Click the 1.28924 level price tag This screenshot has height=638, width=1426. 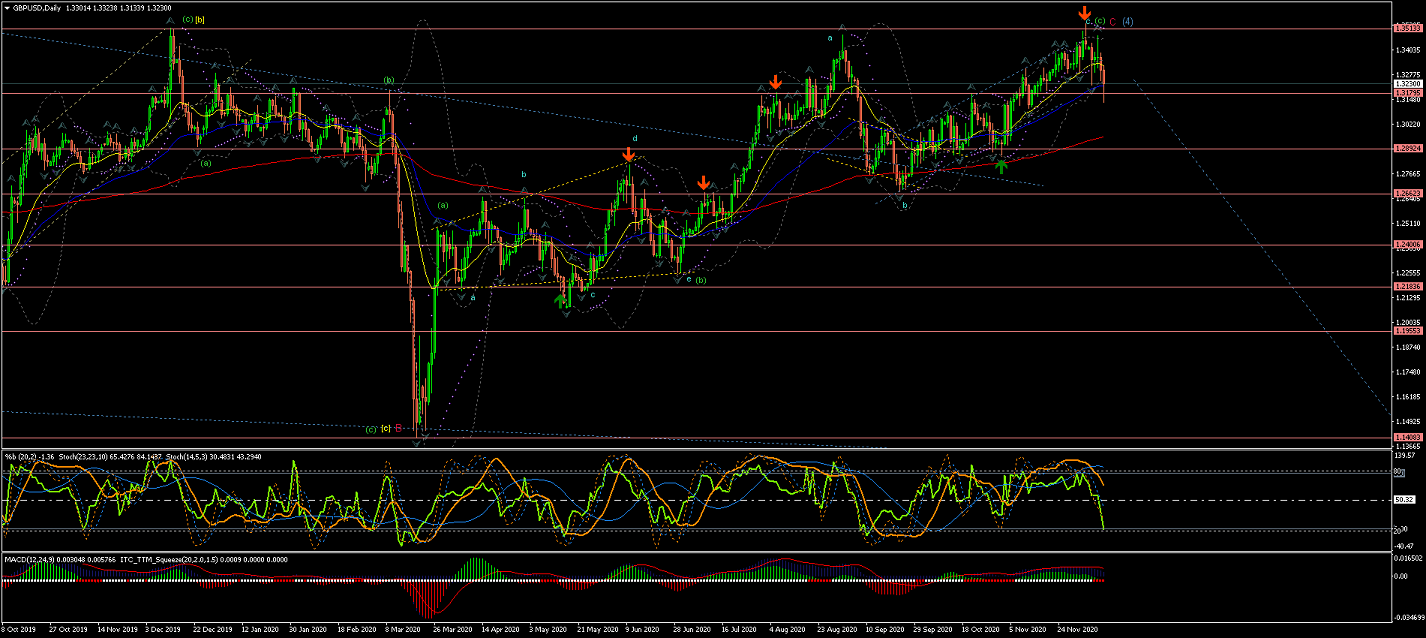1407,149
